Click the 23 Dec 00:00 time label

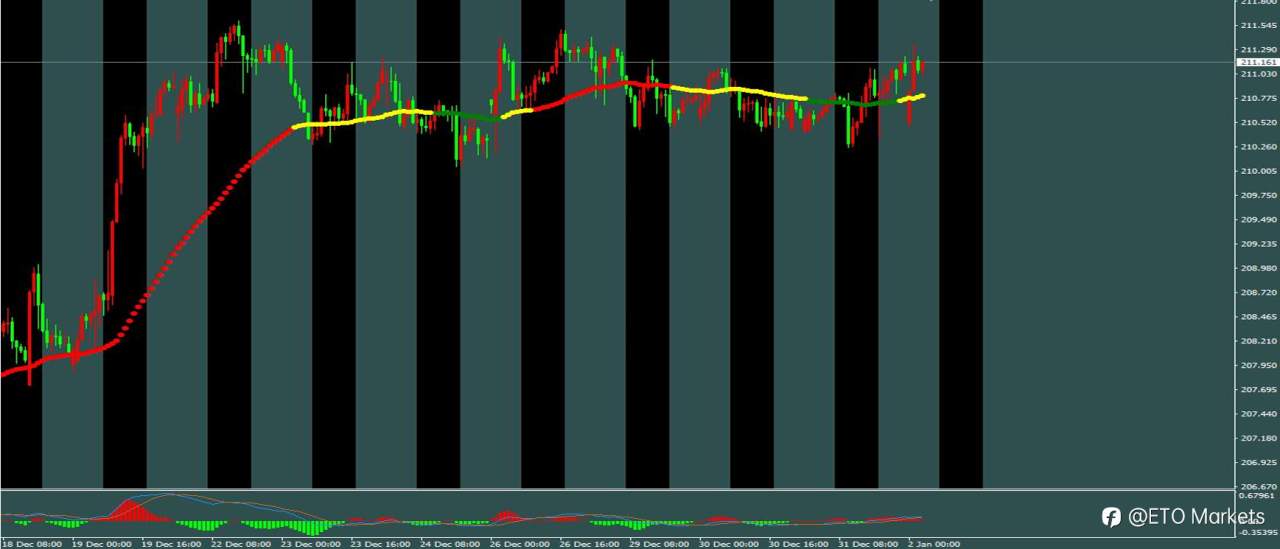point(311,544)
